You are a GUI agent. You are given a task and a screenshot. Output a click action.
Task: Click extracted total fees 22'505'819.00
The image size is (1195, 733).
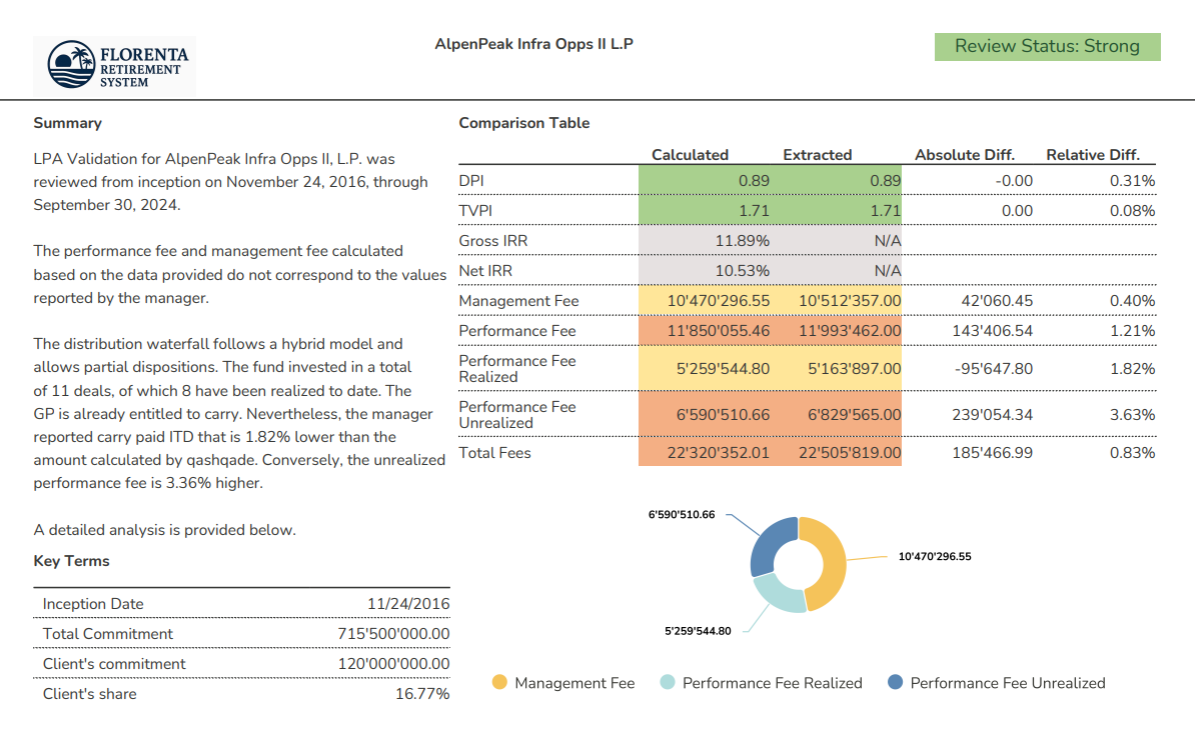[850, 453]
